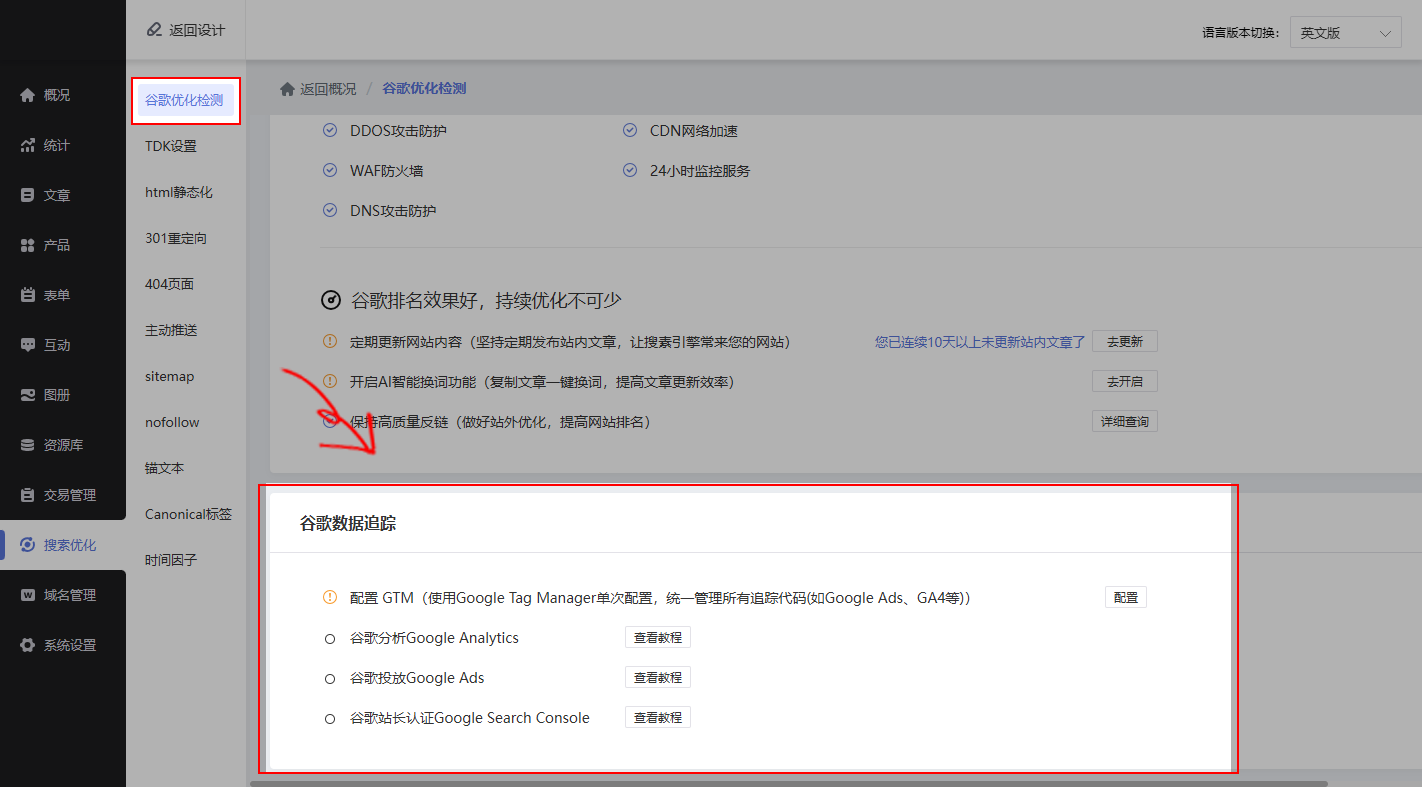Viewport: 1422px width, 787px height.
Task: Click the 文章 article icon
Action: point(28,195)
